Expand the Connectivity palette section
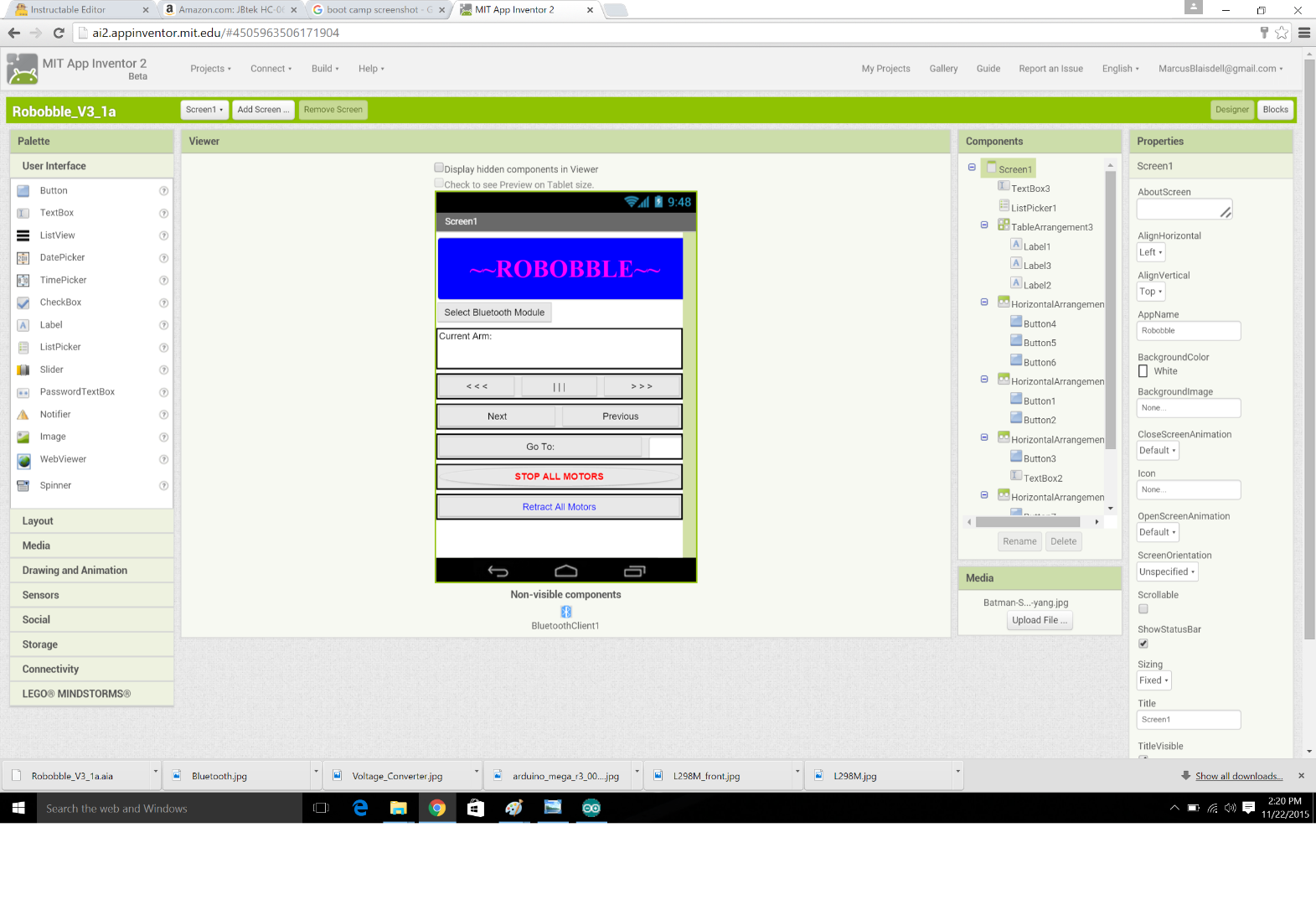1316x905 pixels. pos(91,670)
